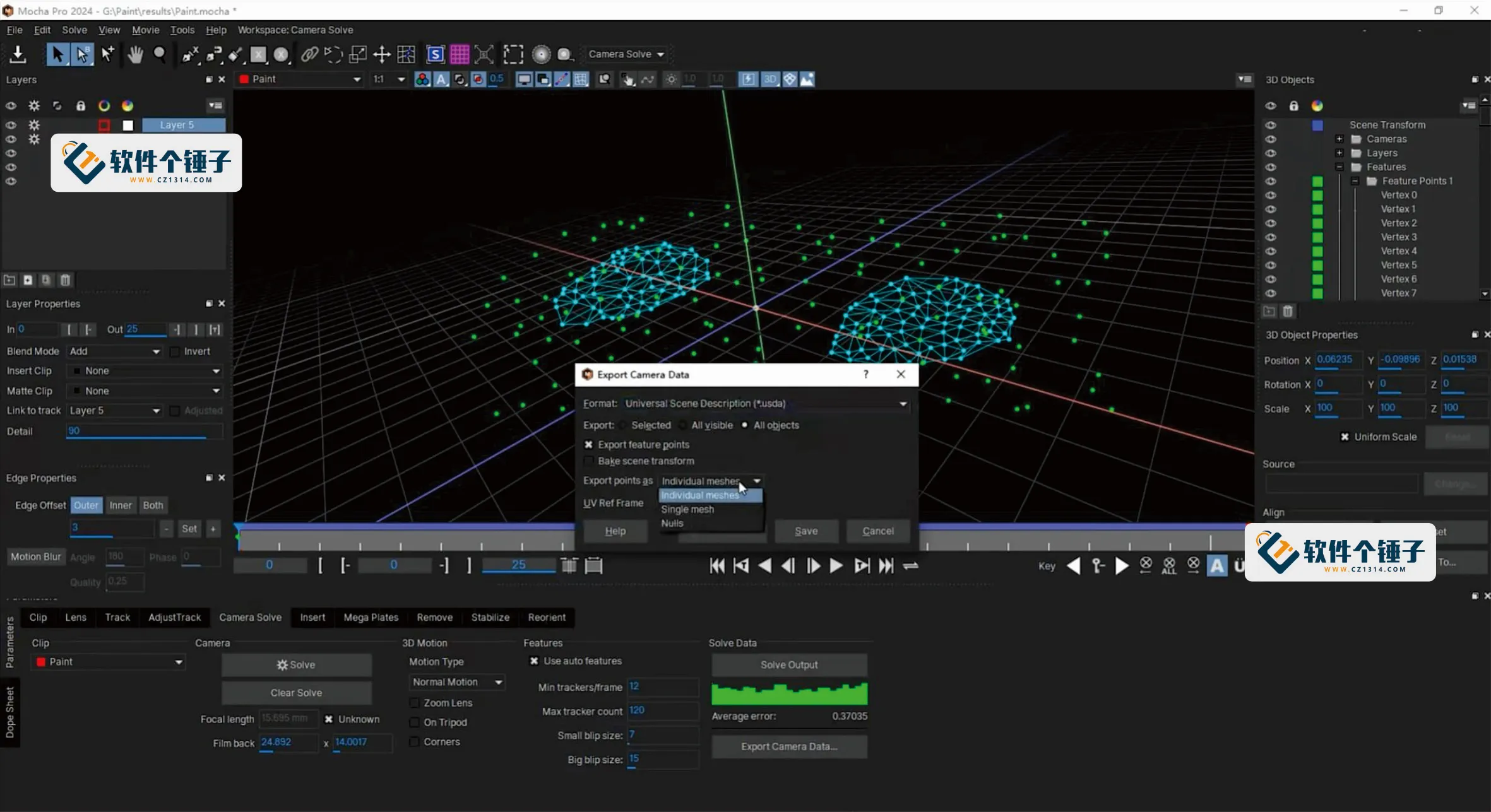Screen dimensions: 1491x812
Task: Uncheck Use auto features
Action: (532, 661)
